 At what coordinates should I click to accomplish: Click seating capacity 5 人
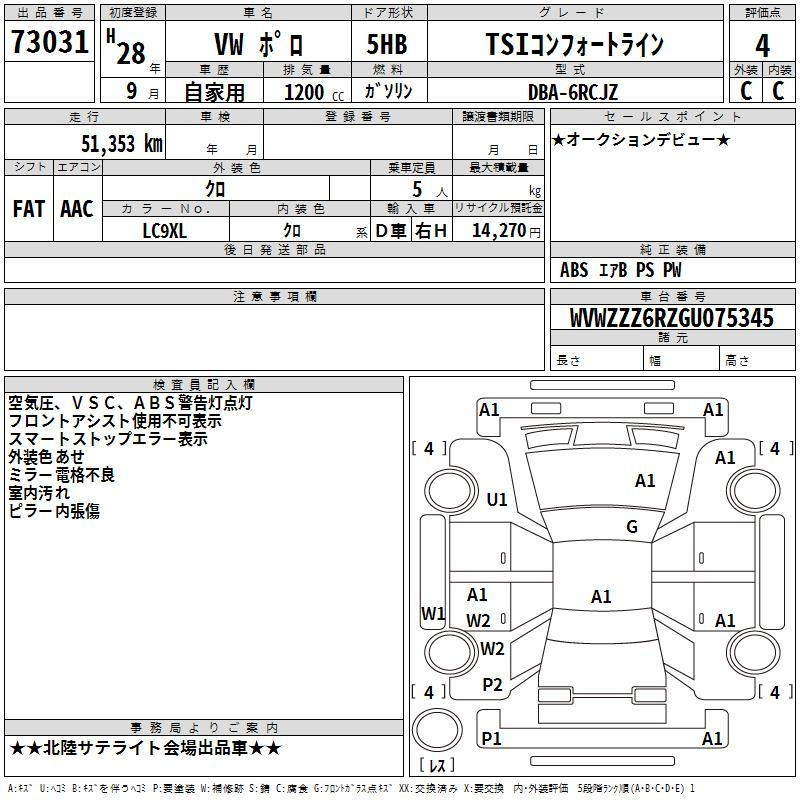click(430, 190)
